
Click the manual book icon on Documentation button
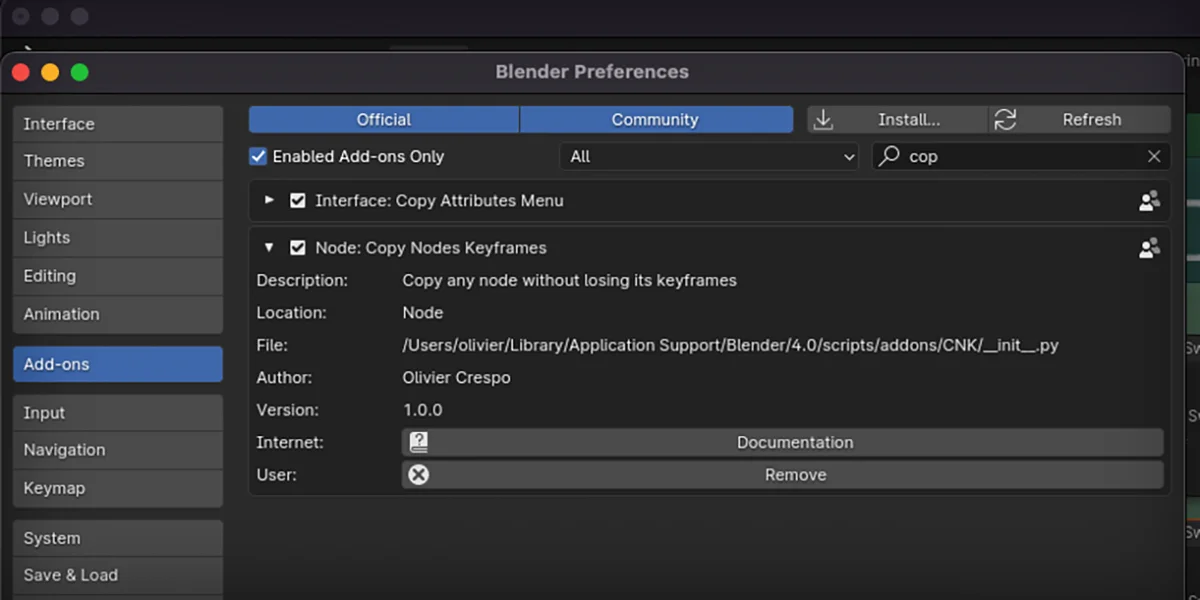click(x=418, y=442)
